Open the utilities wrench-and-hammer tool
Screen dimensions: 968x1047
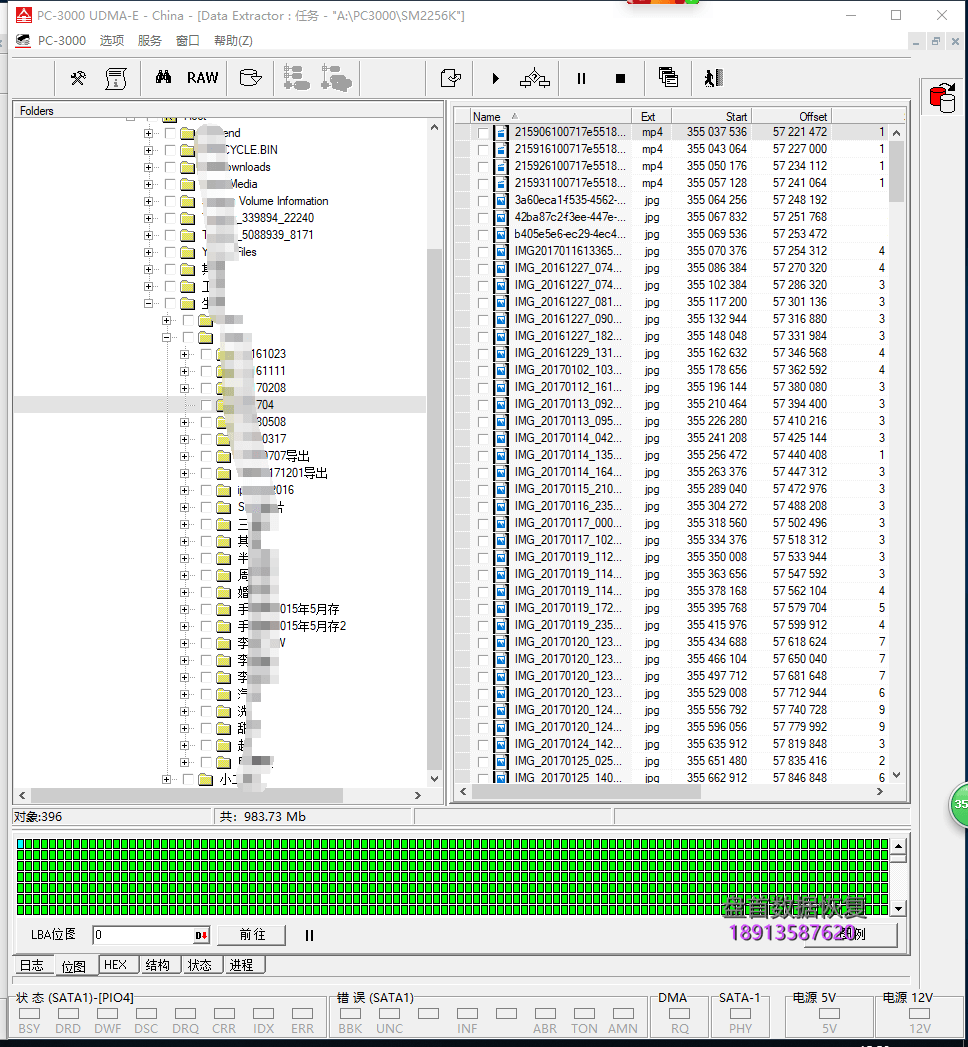(78, 78)
